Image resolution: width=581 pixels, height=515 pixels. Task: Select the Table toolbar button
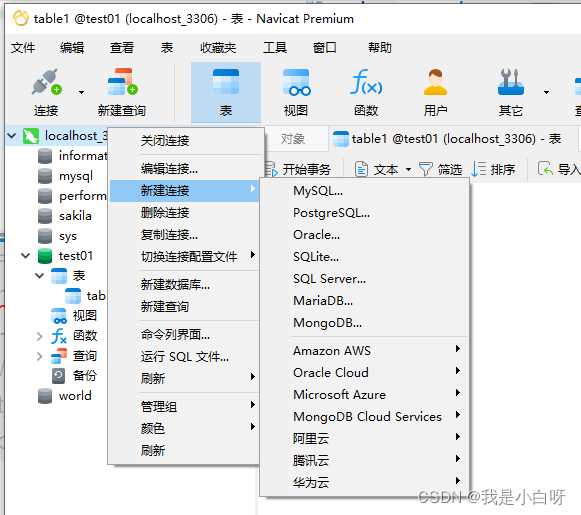click(x=226, y=92)
